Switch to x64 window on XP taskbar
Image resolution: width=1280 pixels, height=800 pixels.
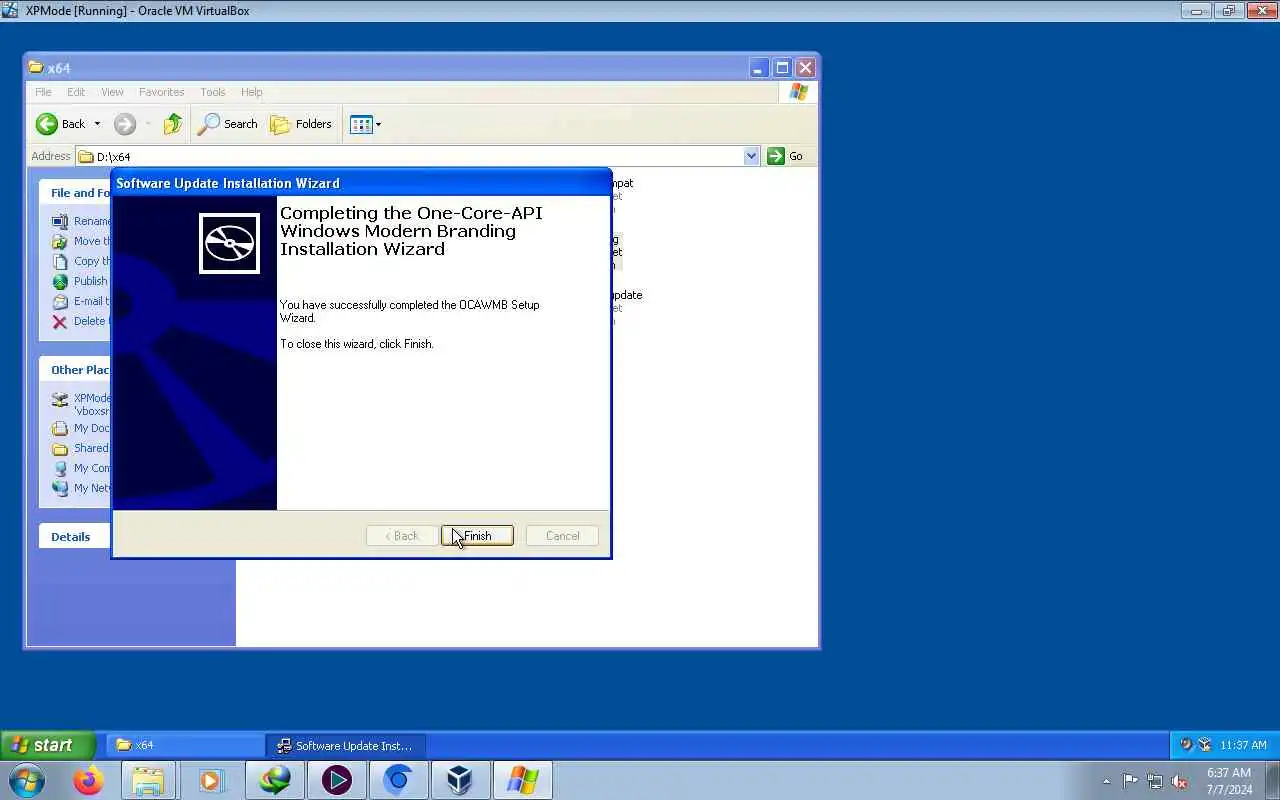tap(185, 745)
